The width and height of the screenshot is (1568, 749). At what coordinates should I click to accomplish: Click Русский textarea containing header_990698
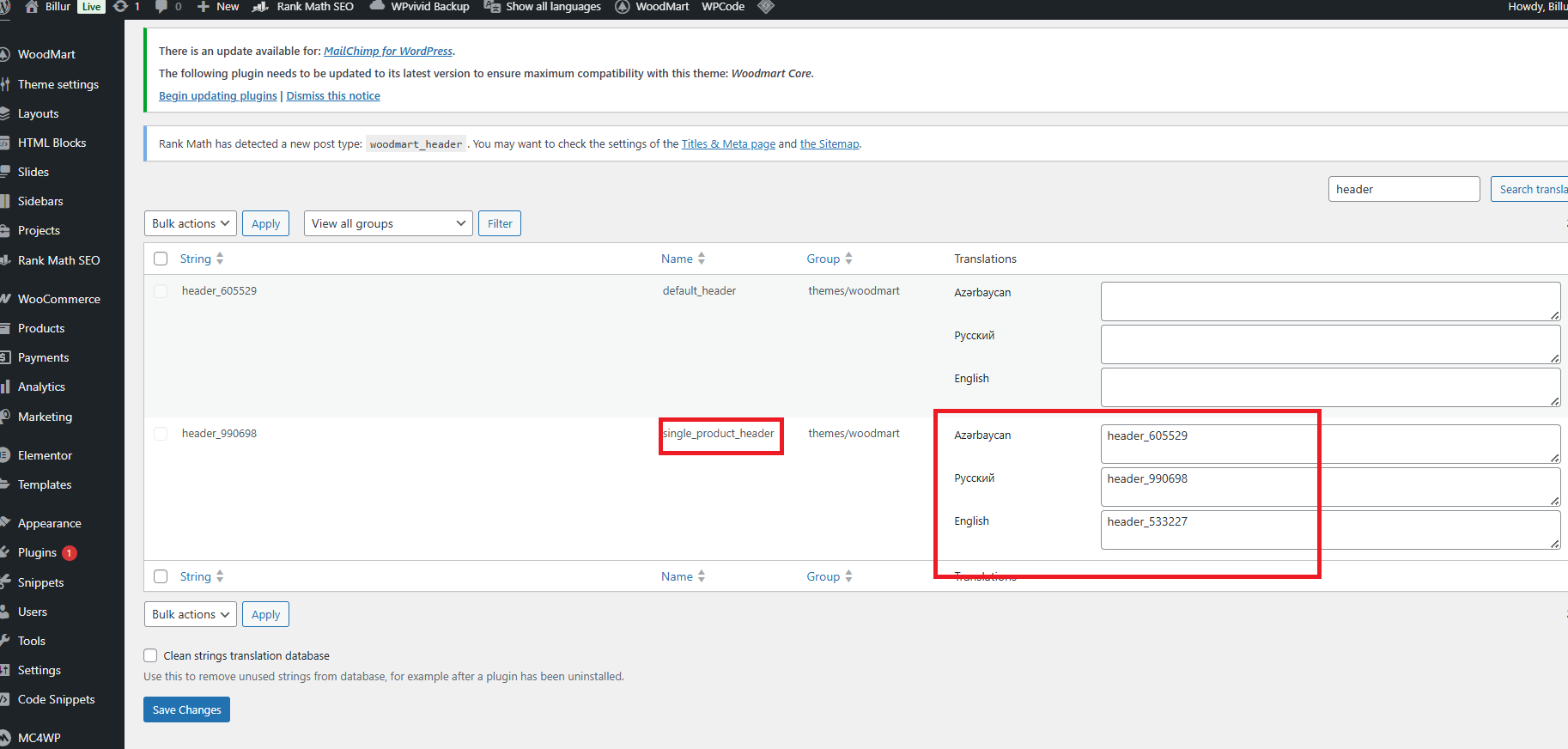tap(1330, 487)
